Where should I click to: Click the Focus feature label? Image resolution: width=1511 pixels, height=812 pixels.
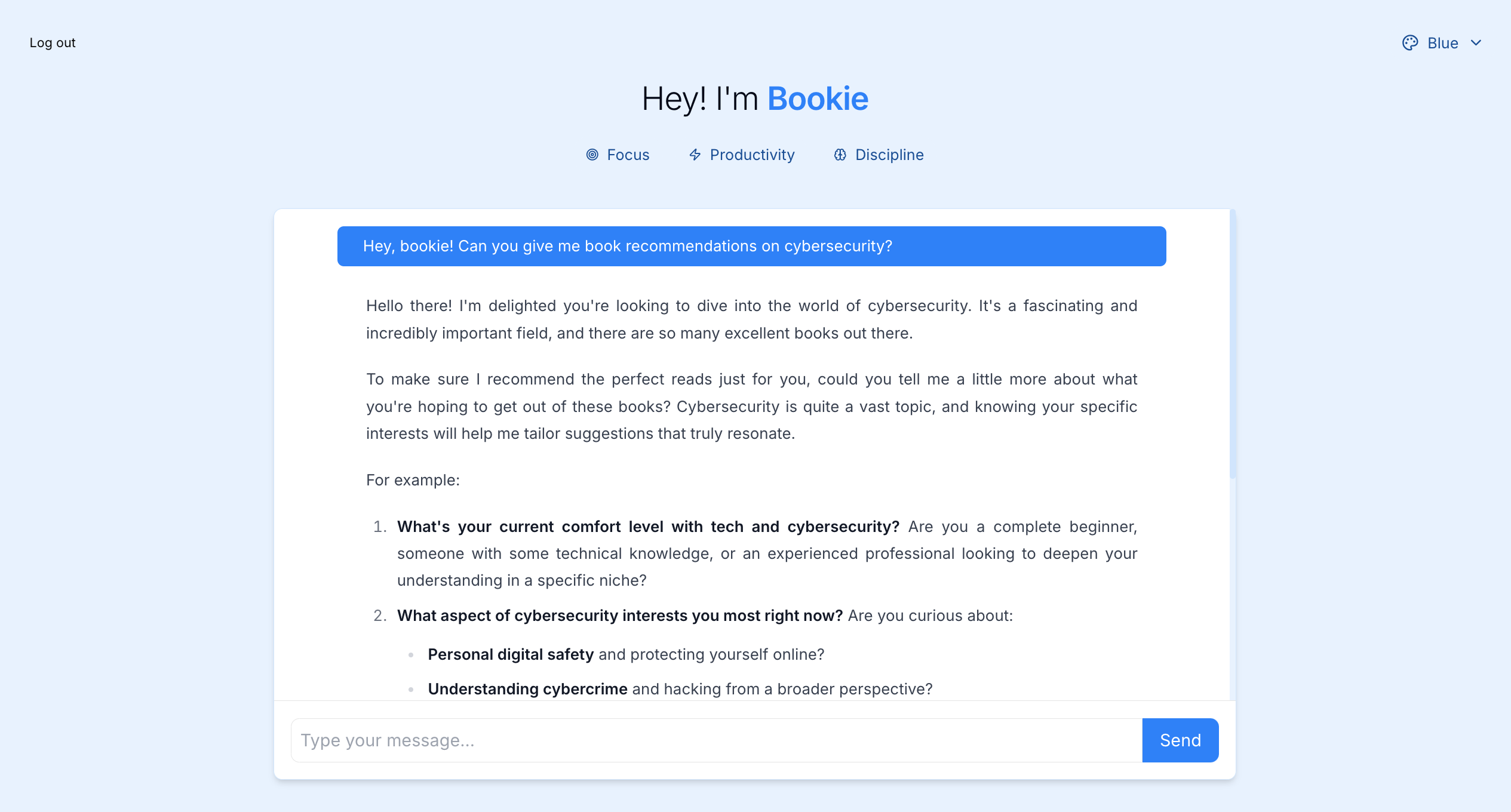628,155
